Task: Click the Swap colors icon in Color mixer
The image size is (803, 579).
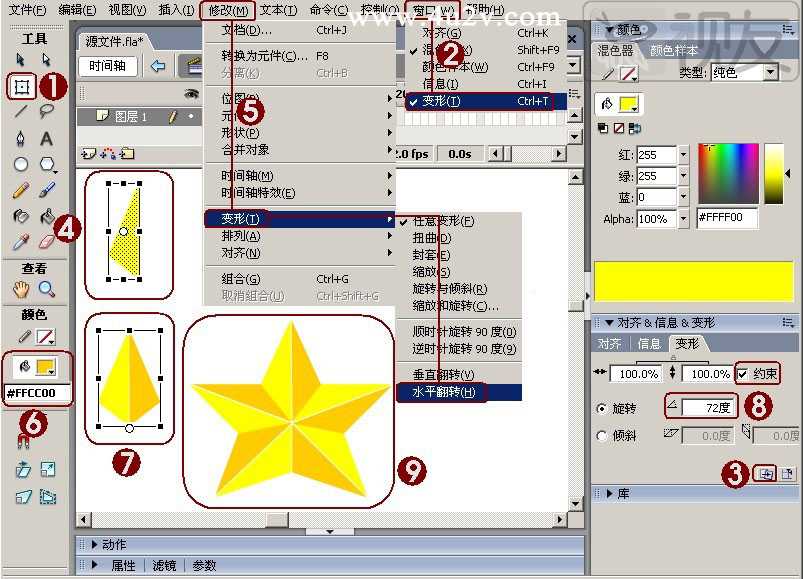Action: pos(635,128)
